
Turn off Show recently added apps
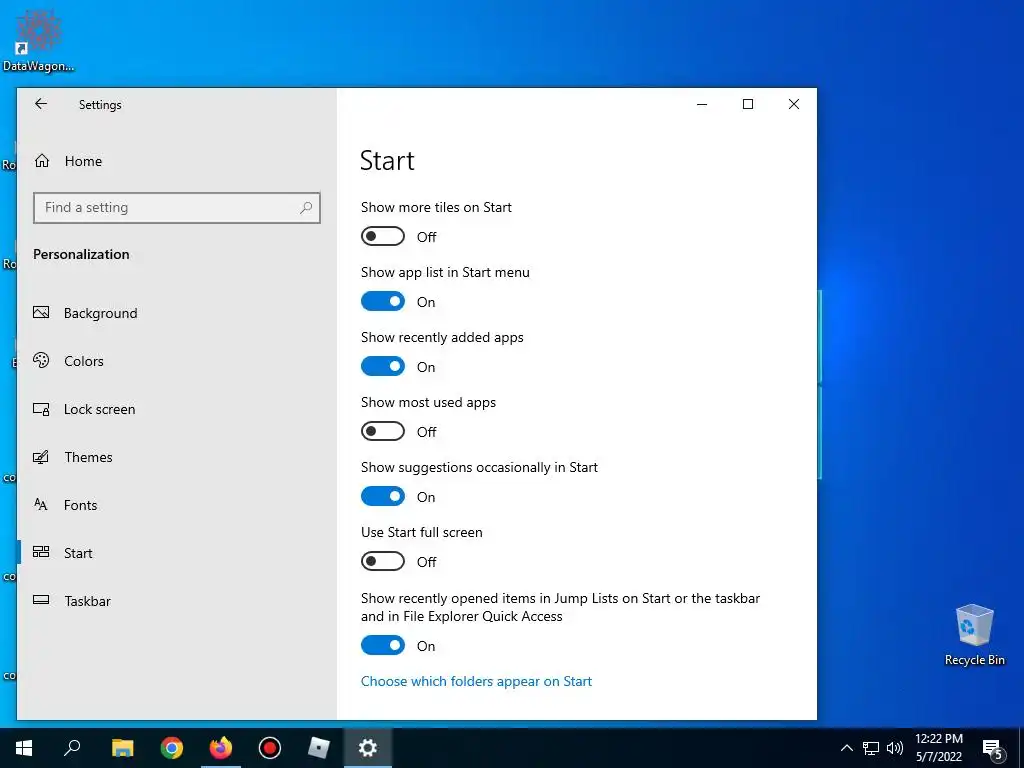pyautogui.click(x=383, y=366)
